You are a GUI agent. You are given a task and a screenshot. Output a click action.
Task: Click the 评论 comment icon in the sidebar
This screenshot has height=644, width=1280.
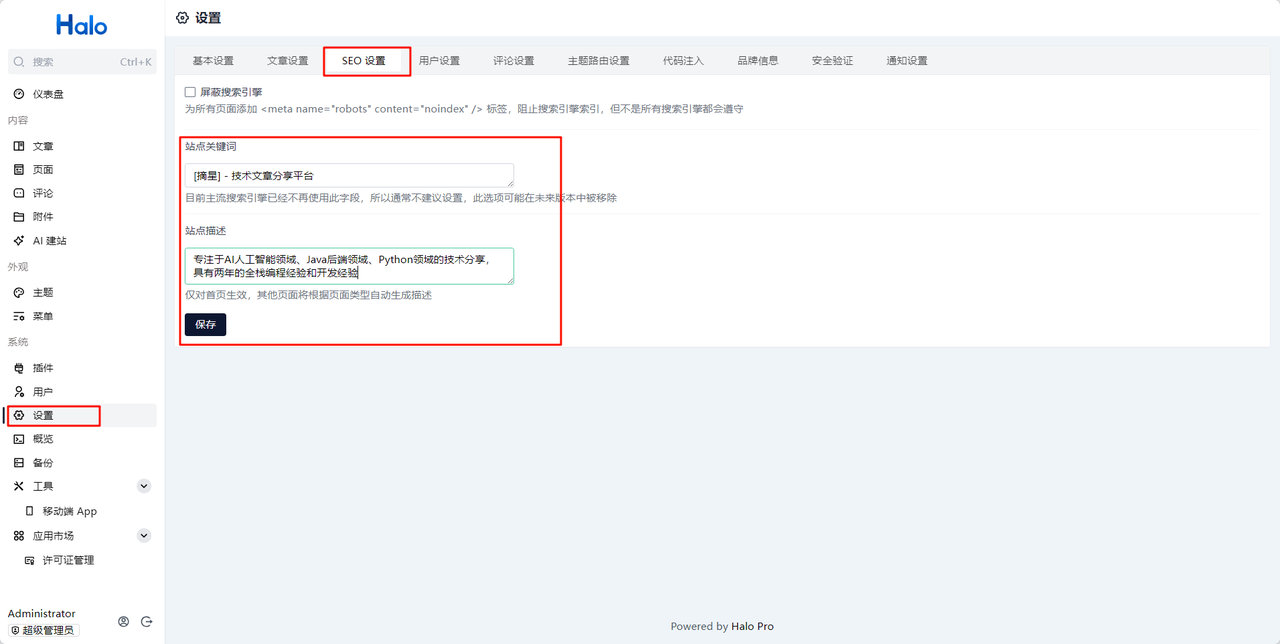pyautogui.click(x=19, y=193)
